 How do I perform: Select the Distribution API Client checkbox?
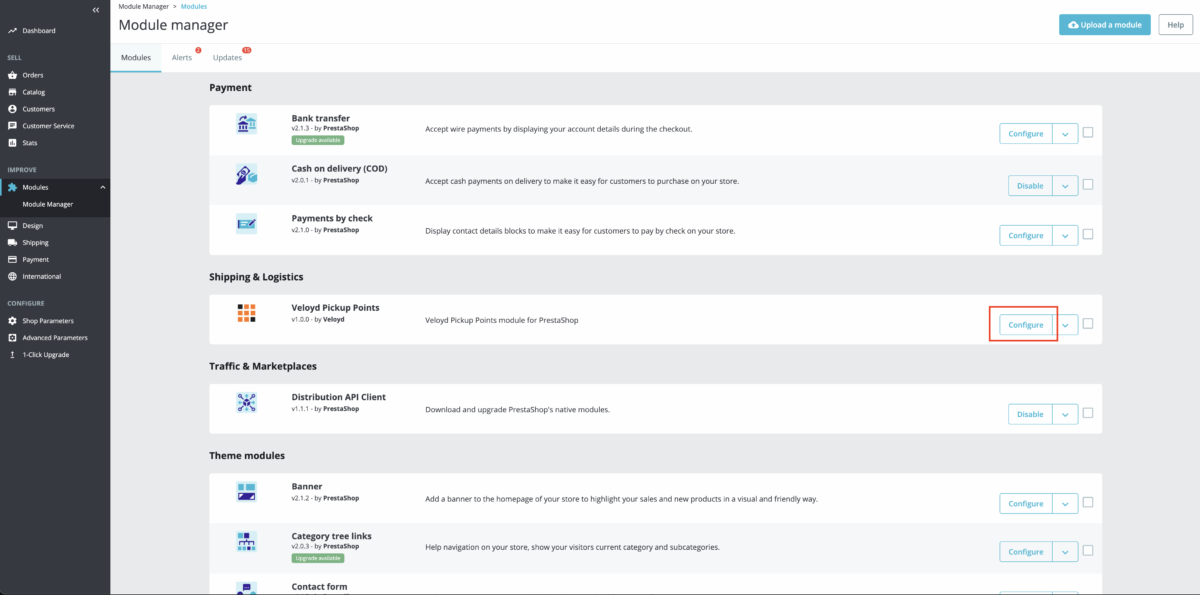click(x=1088, y=413)
